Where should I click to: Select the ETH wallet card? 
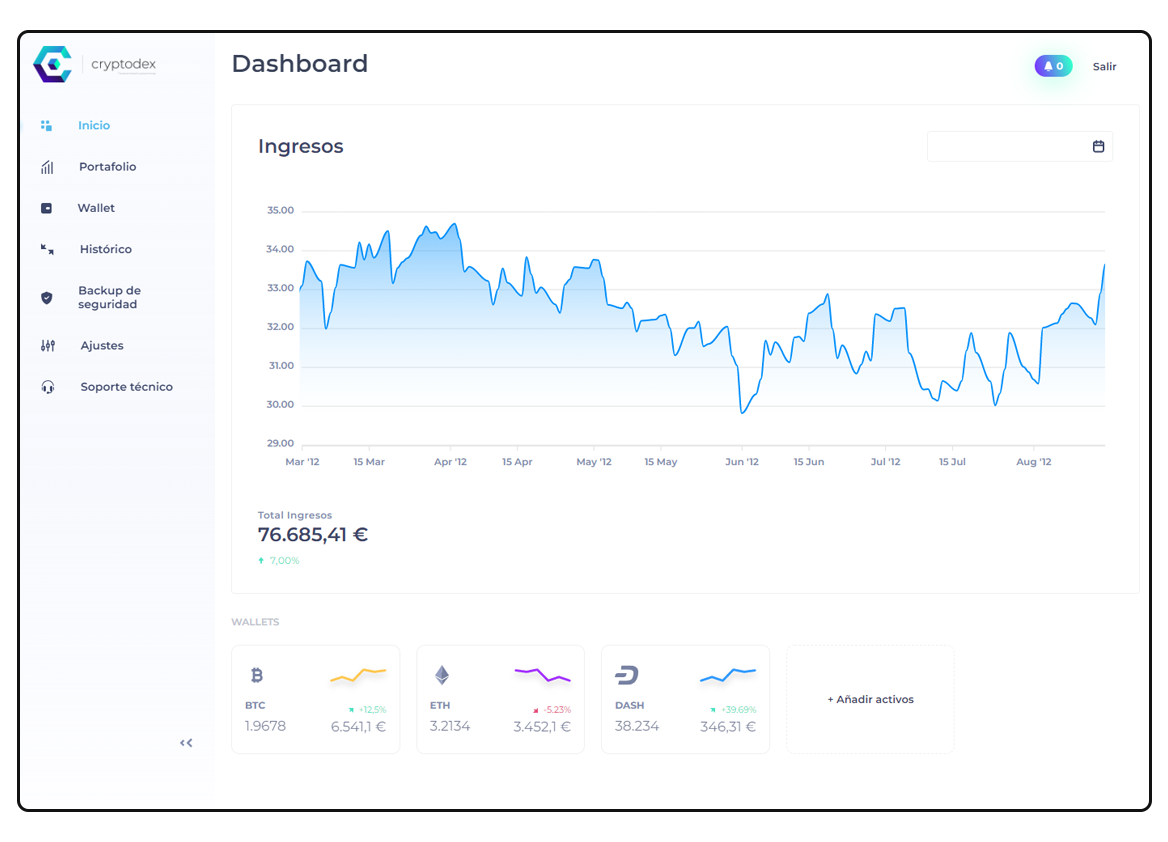[x=500, y=700]
